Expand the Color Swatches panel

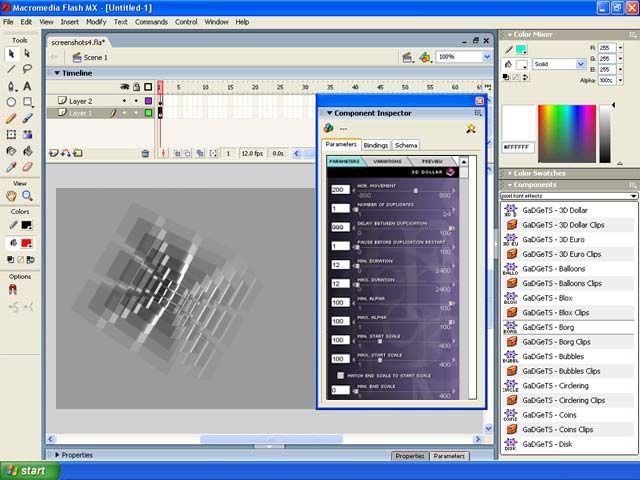coord(540,172)
